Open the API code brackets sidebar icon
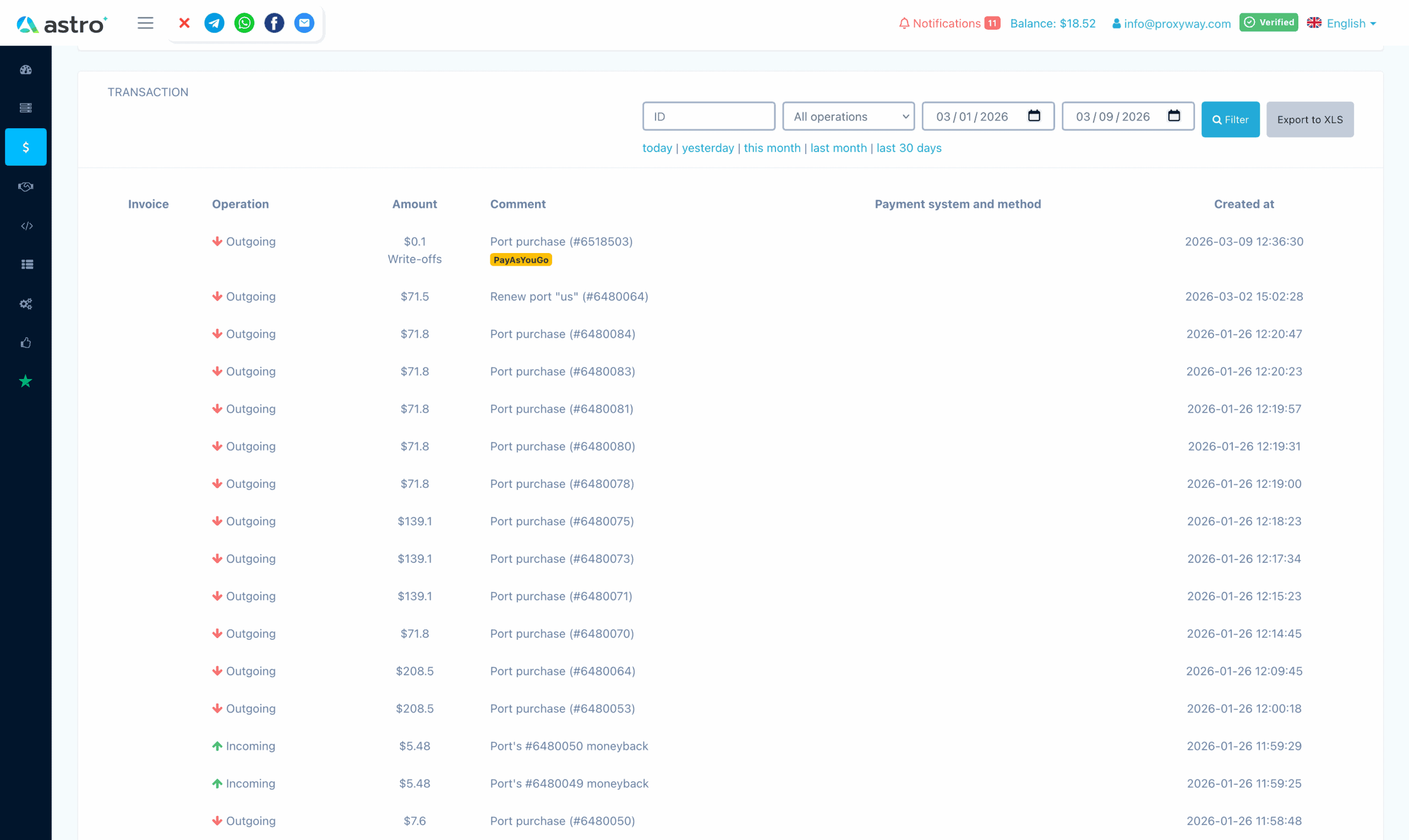This screenshot has height=840, width=1409. [x=26, y=226]
